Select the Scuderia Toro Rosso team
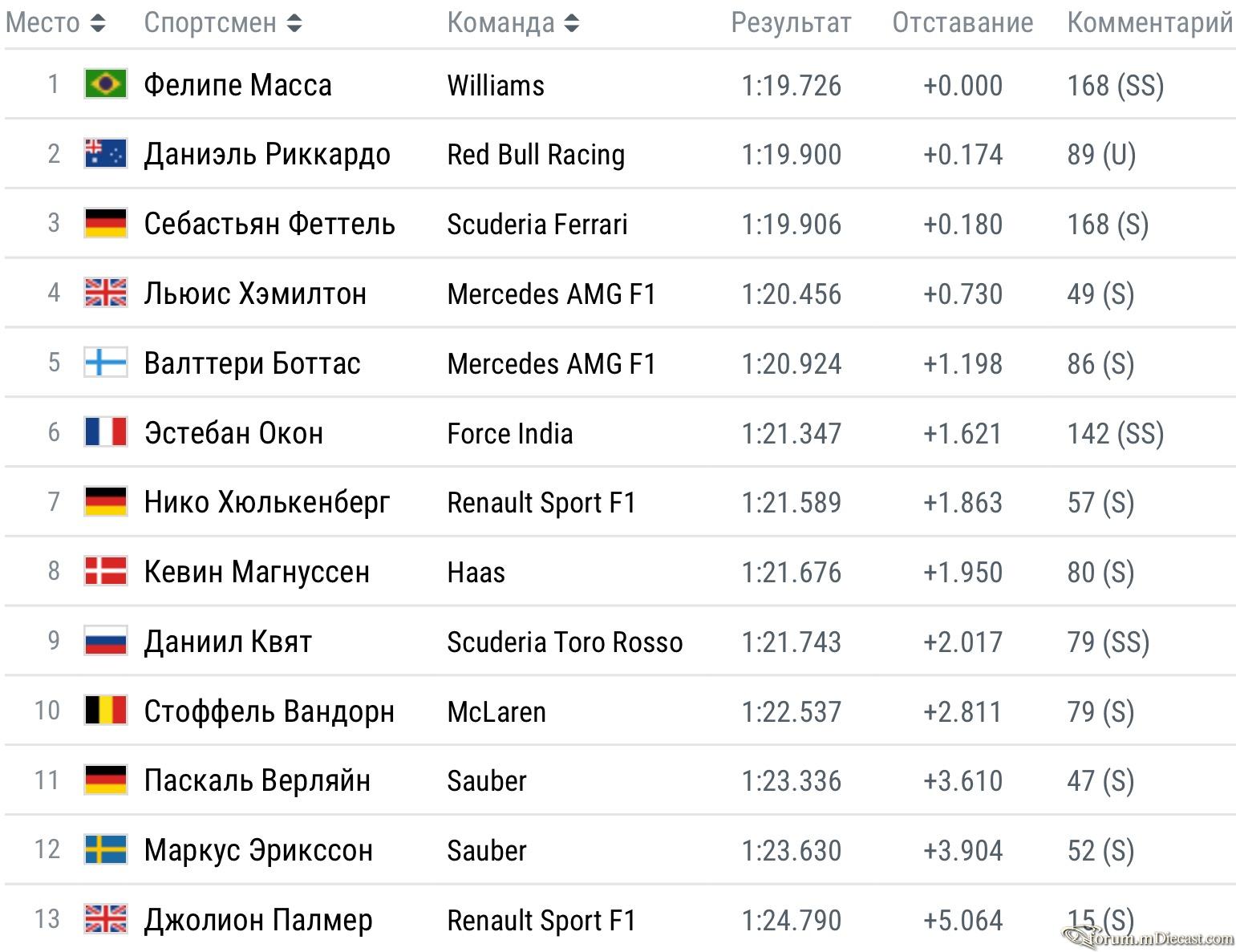 click(565, 642)
